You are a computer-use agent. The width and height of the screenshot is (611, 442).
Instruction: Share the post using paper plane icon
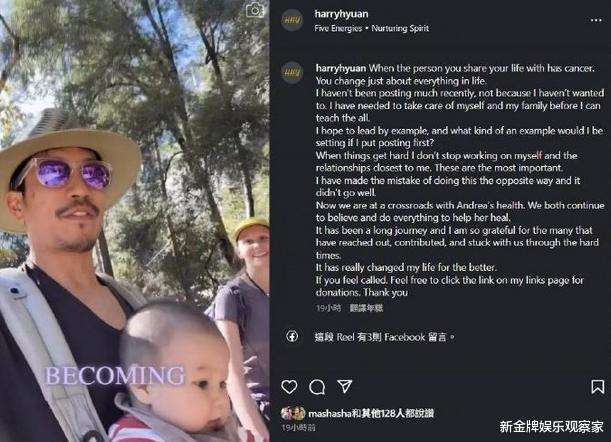point(344,386)
